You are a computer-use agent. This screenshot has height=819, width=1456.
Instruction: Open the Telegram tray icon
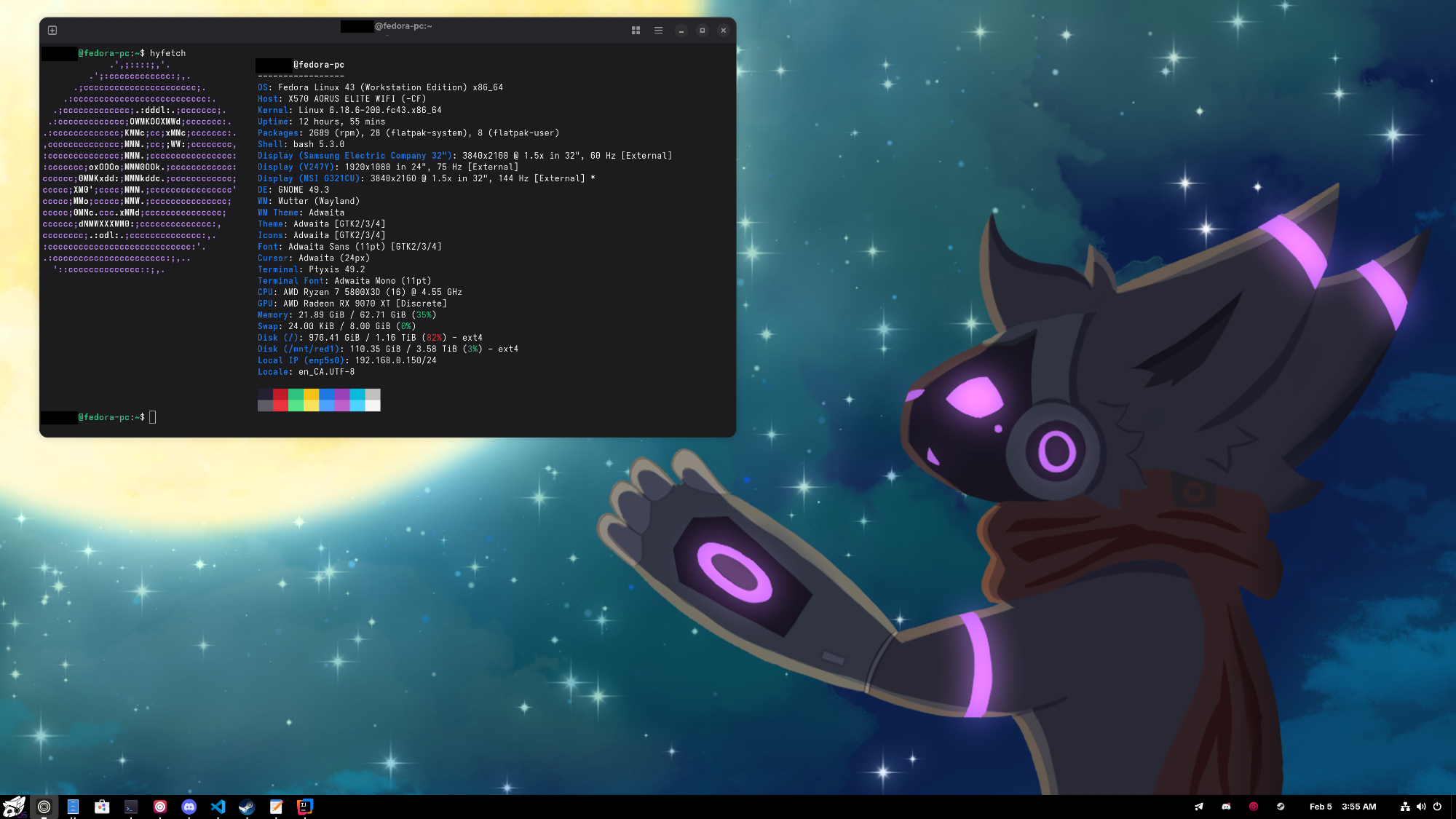tap(1199, 806)
